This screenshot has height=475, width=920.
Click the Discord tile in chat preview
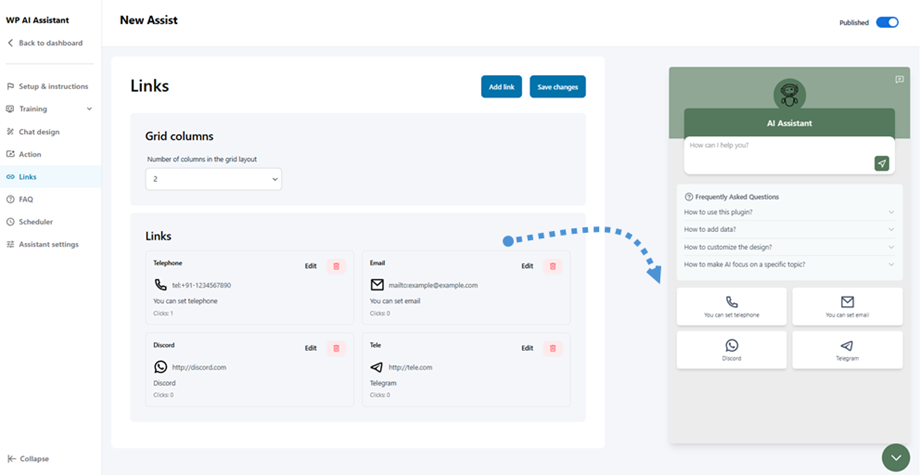[731, 349]
